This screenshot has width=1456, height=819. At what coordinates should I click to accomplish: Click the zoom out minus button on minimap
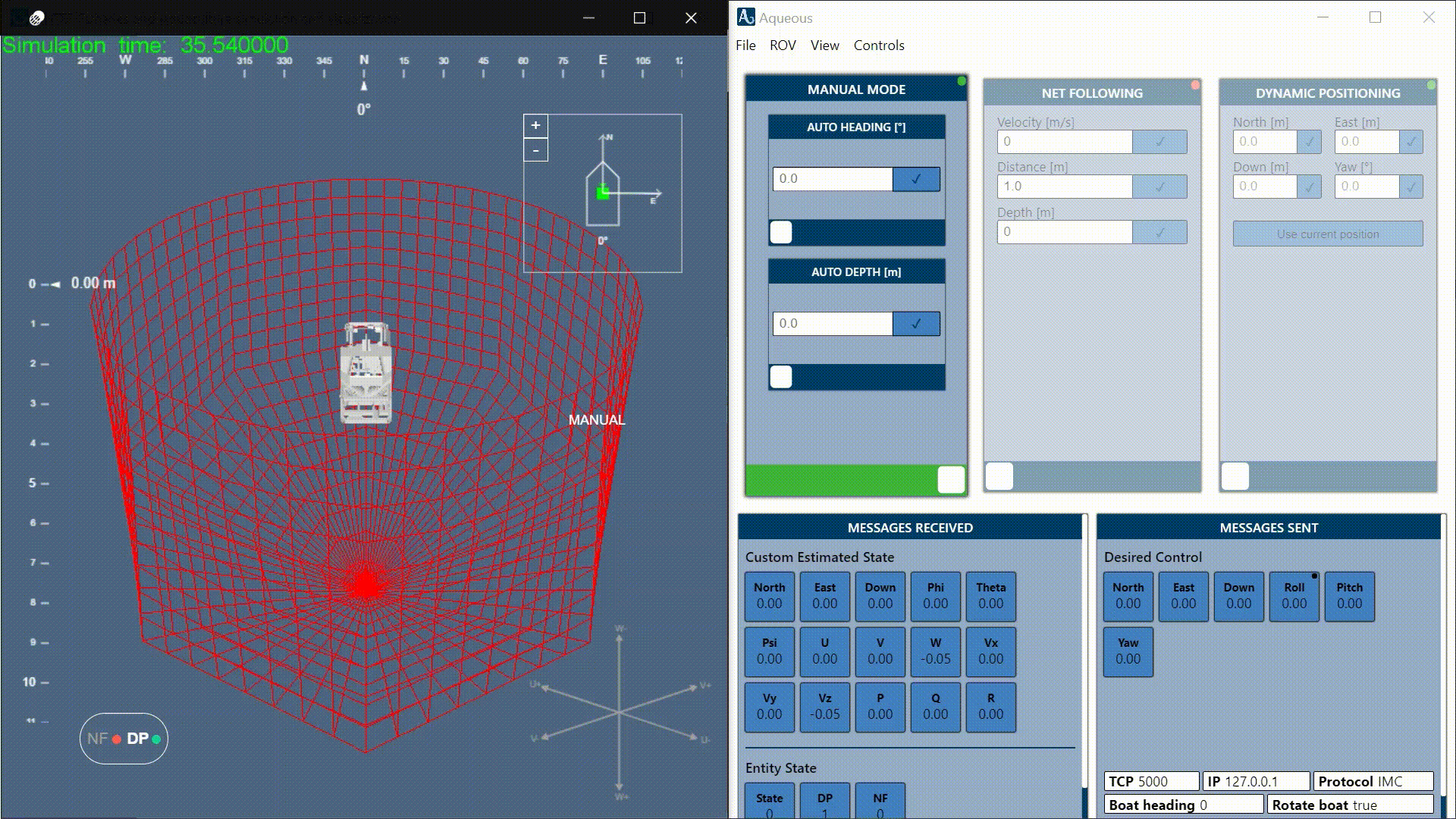tap(535, 151)
